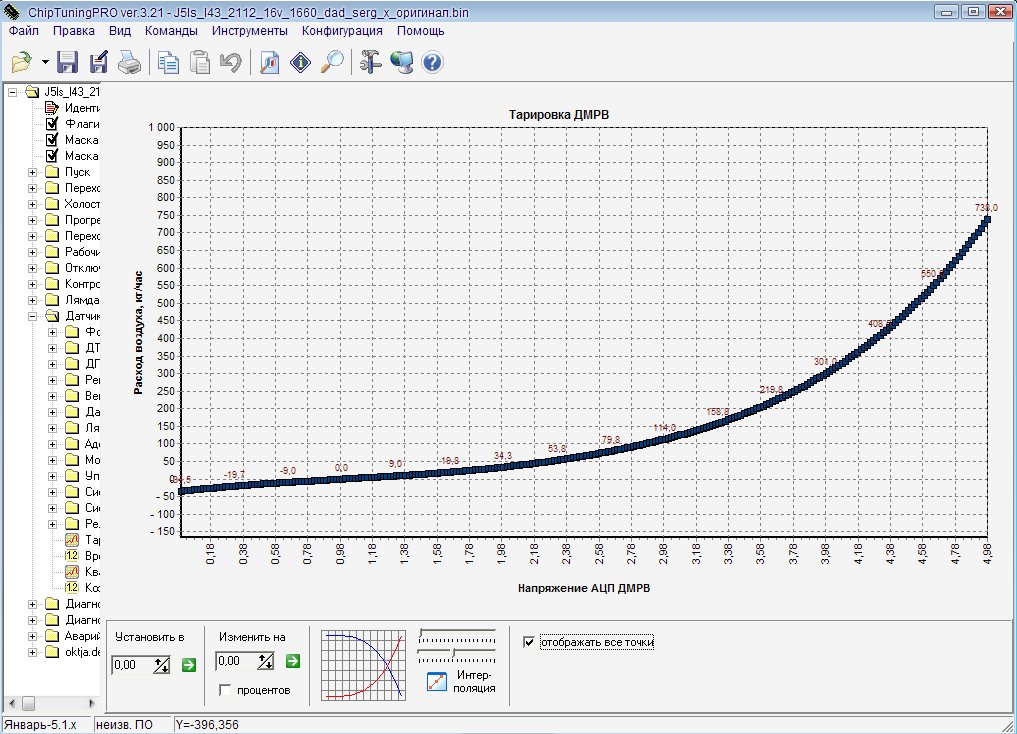Viewport: 1017px width, 734px height.
Task: Expand the 'Пуск' folder in the tree
Action: [32, 172]
